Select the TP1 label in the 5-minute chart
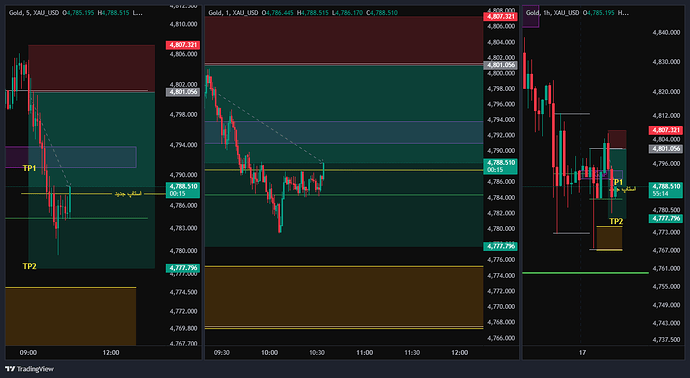 tap(29, 168)
